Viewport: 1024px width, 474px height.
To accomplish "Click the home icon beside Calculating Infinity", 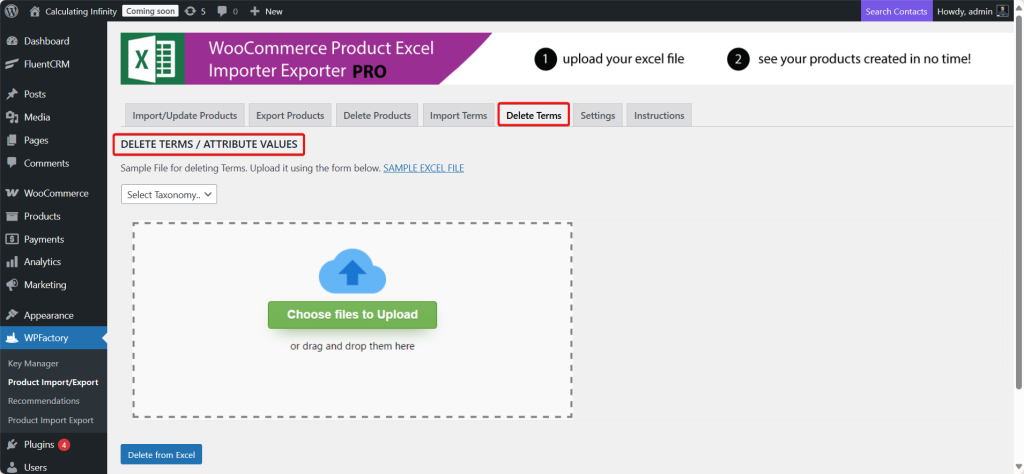I will click(x=35, y=11).
